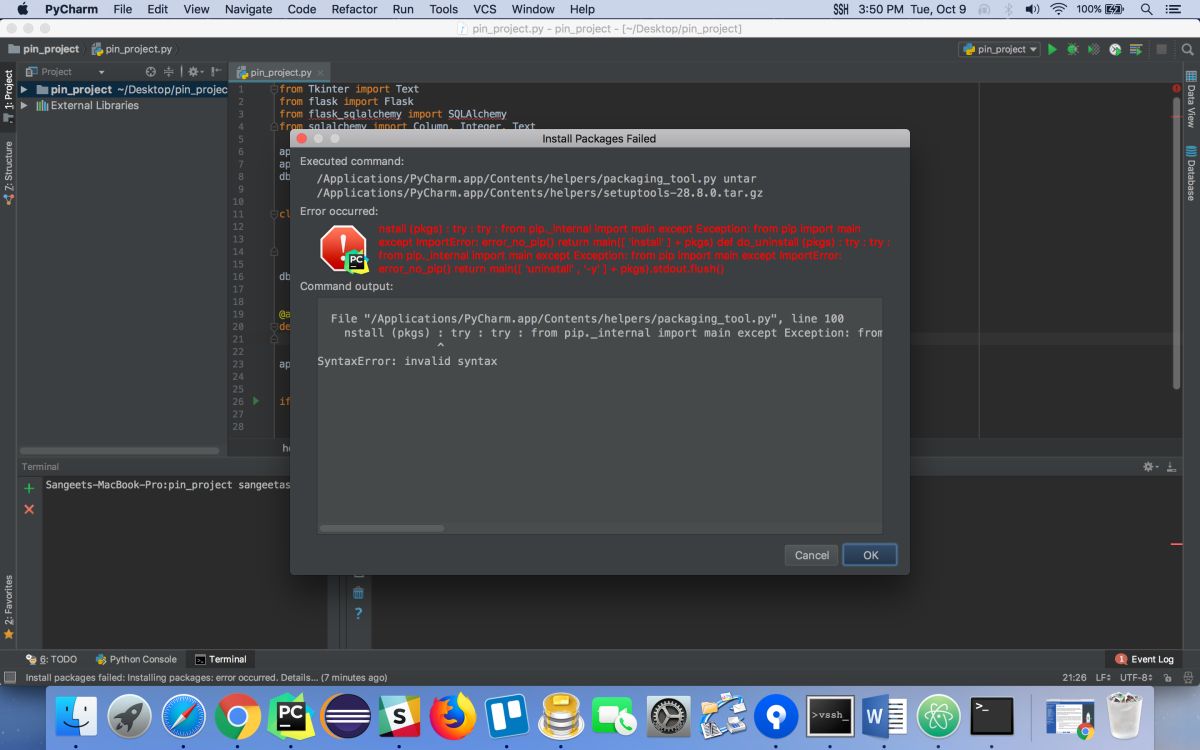Launch Firefox from the Dock
The width and height of the screenshot is (1200, 750).
click(452, 716)
